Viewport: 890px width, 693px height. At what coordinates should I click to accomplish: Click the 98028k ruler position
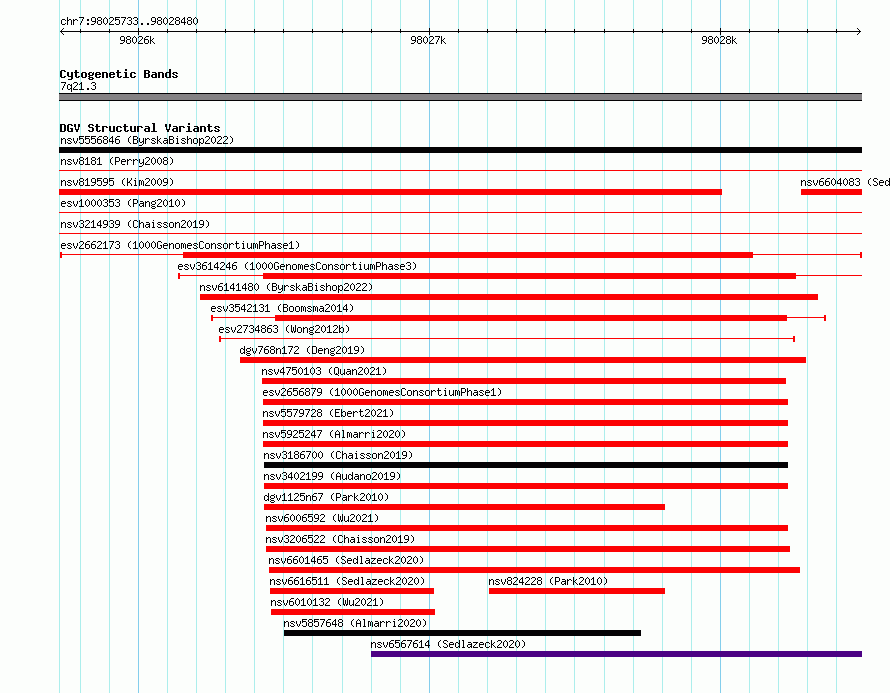click(x=720, y=40)
